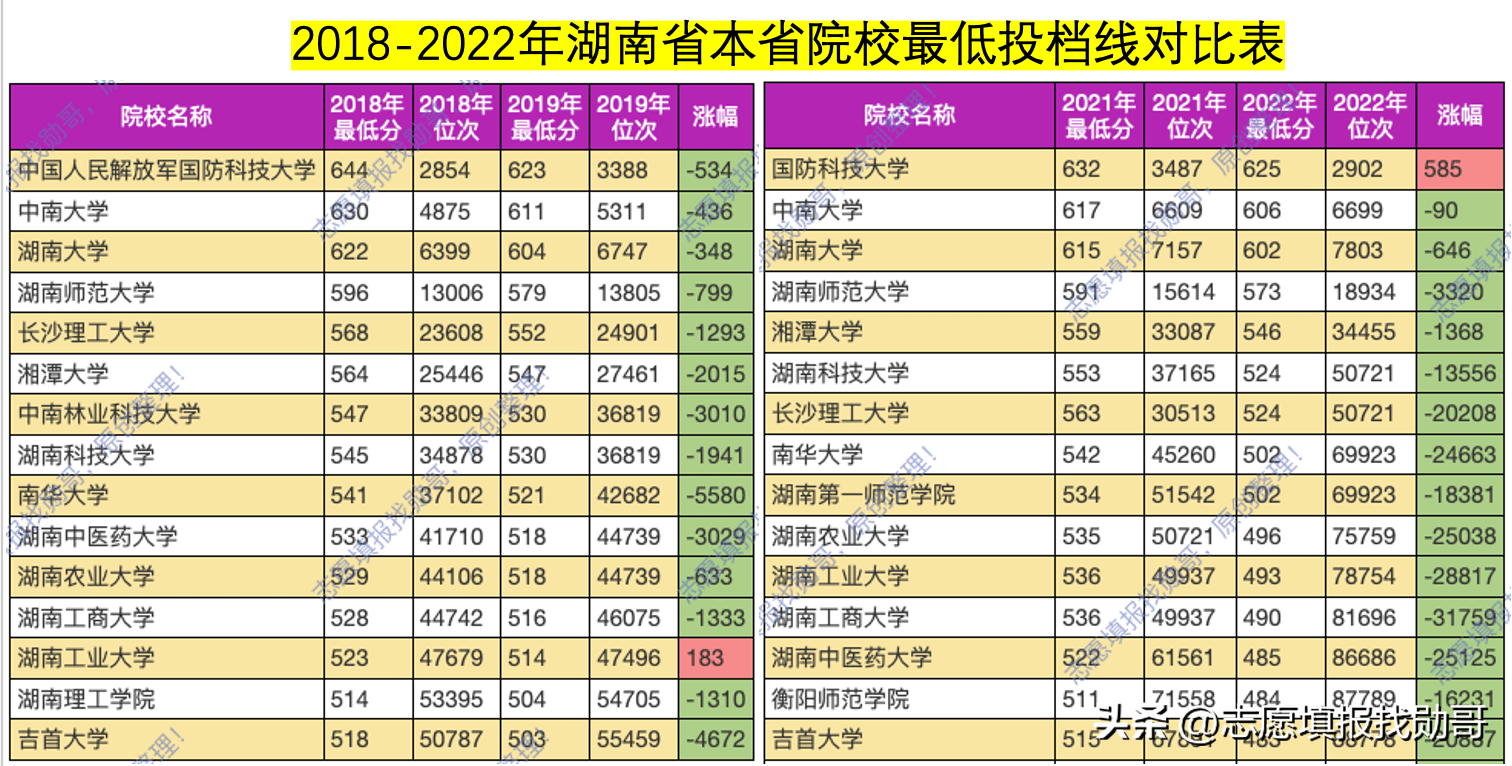Select the rank value 3388

coord(623,171)
